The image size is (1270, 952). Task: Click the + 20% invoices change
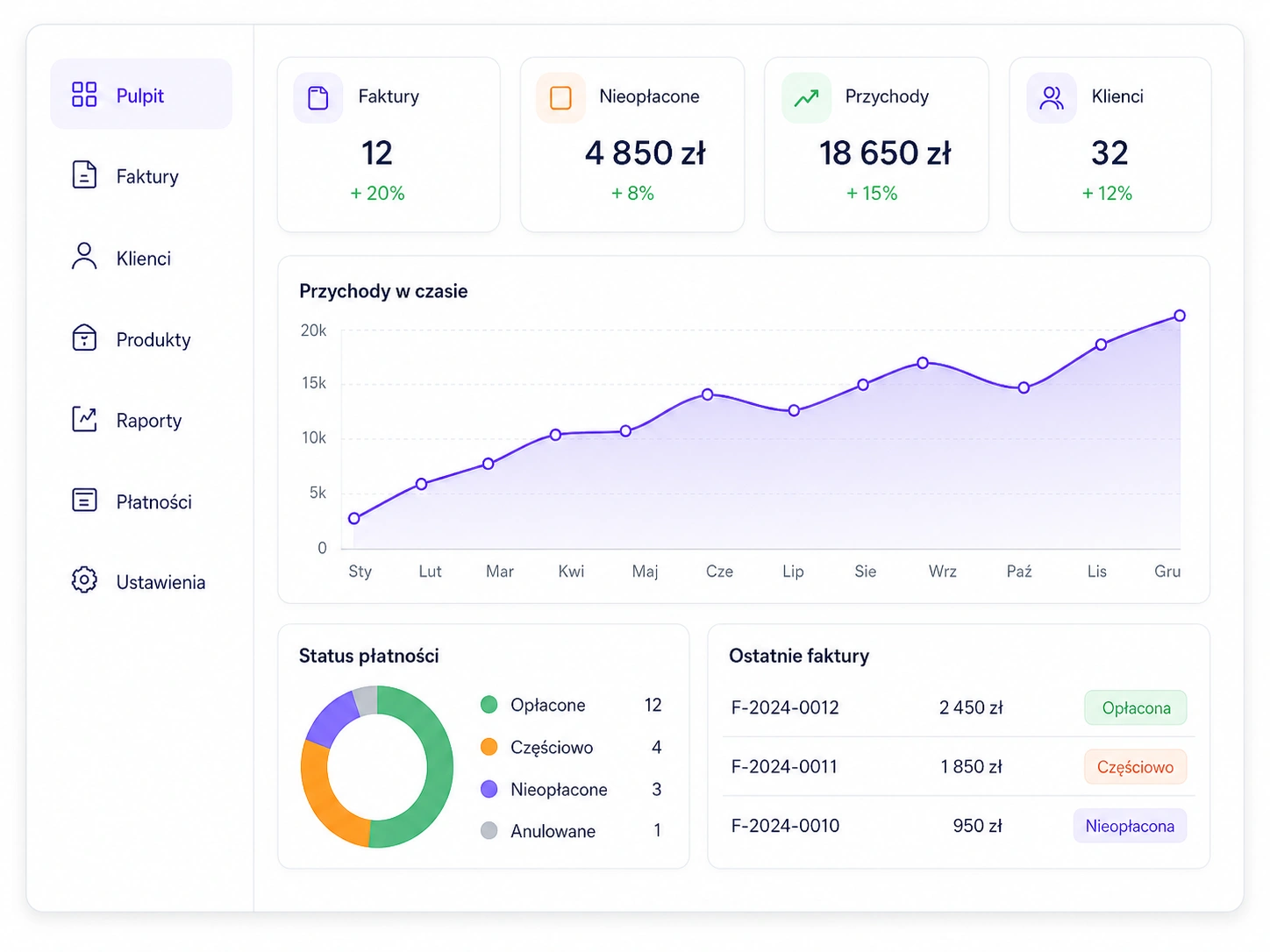click(x=377, y=194)
